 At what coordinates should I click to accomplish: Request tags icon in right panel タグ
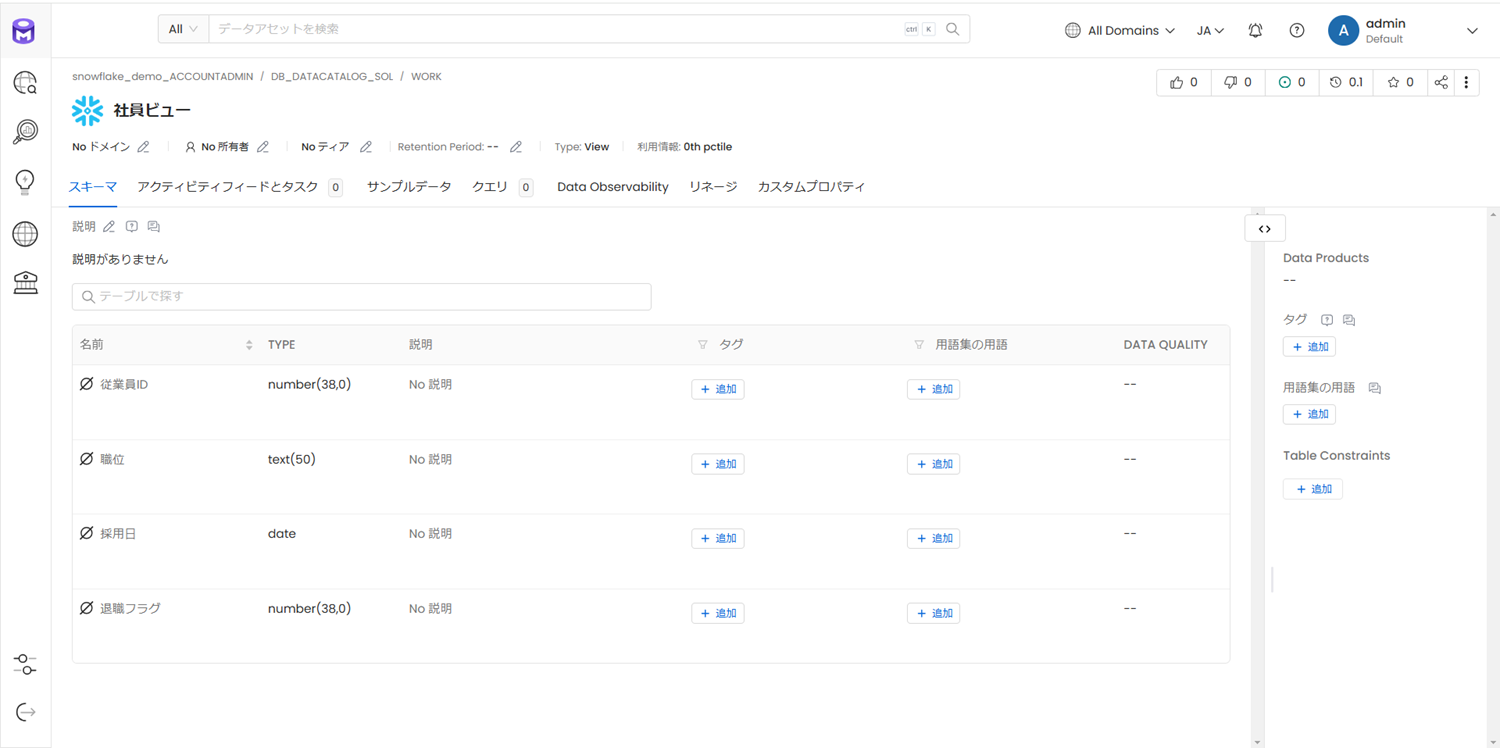1327,320
